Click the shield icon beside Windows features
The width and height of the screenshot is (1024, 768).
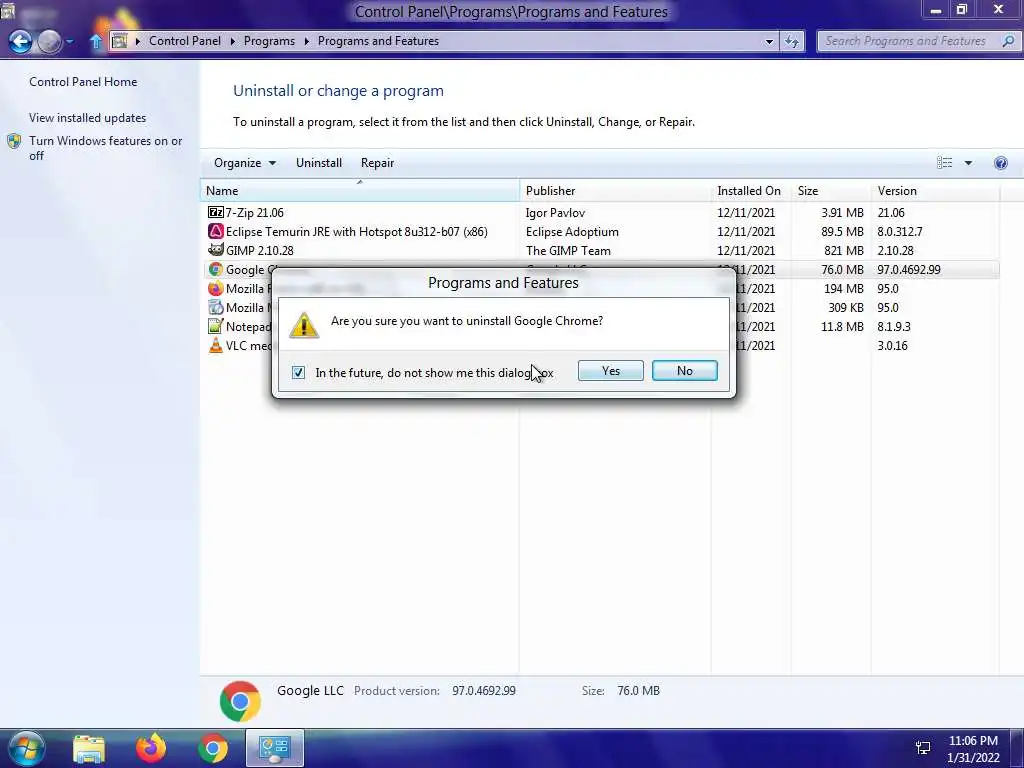14,141
